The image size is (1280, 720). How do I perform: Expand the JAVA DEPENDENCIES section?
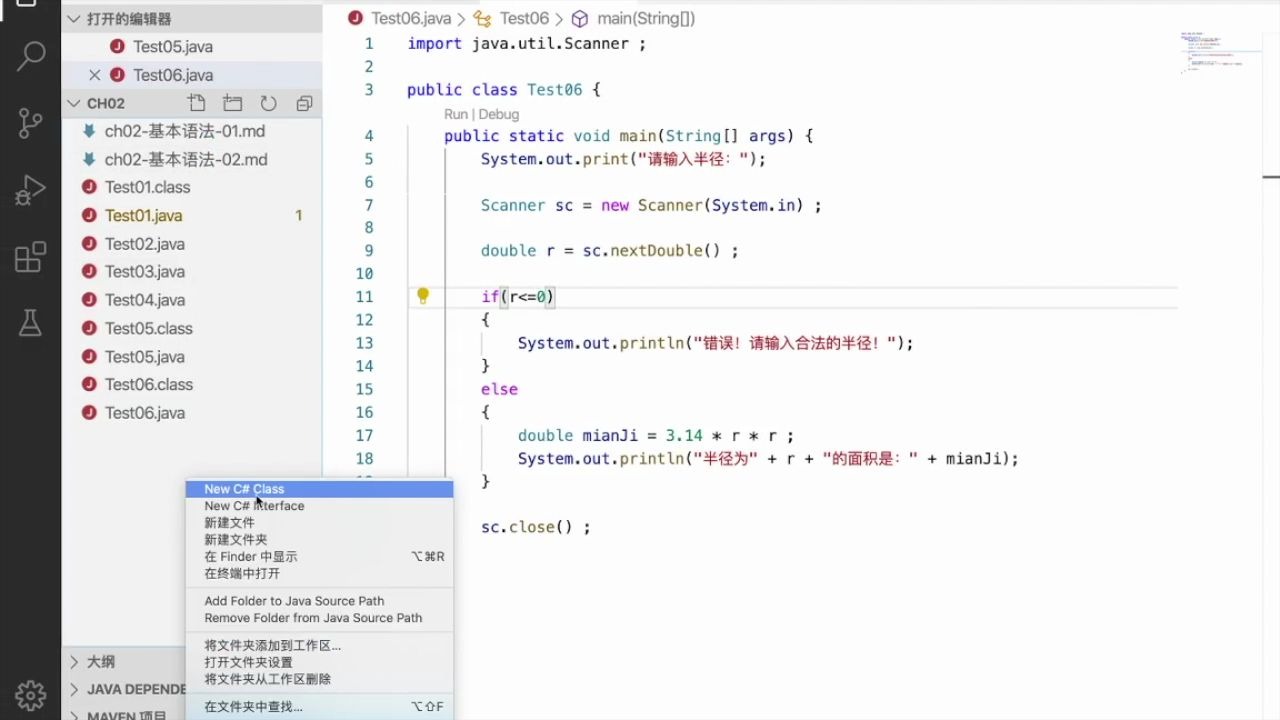(x=123, y=689)
